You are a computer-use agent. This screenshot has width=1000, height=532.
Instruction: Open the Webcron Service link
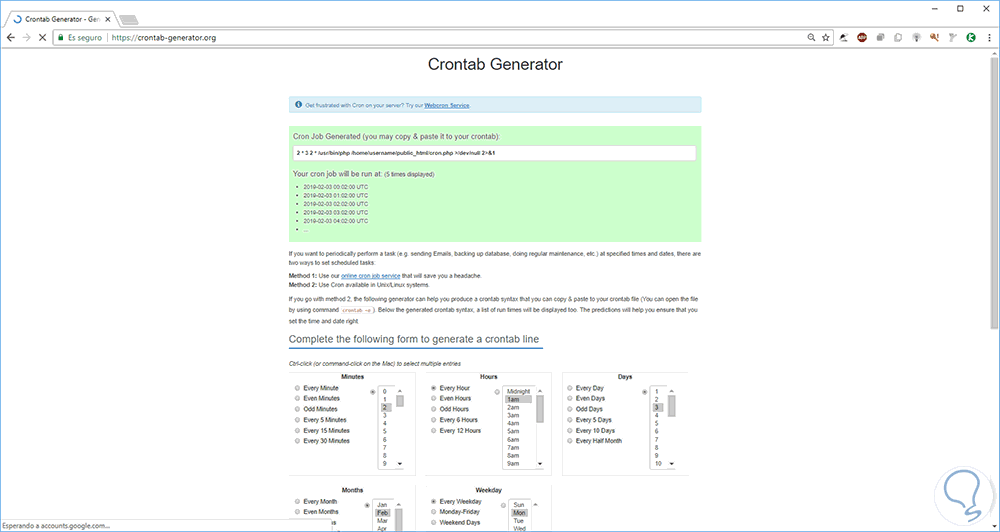coord(447,105)
